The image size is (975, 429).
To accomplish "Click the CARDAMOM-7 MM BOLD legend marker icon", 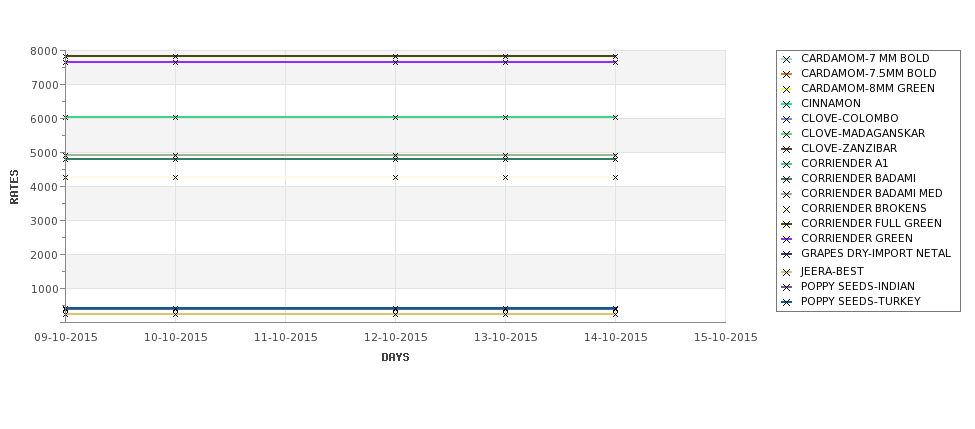I will click(787, 59).
